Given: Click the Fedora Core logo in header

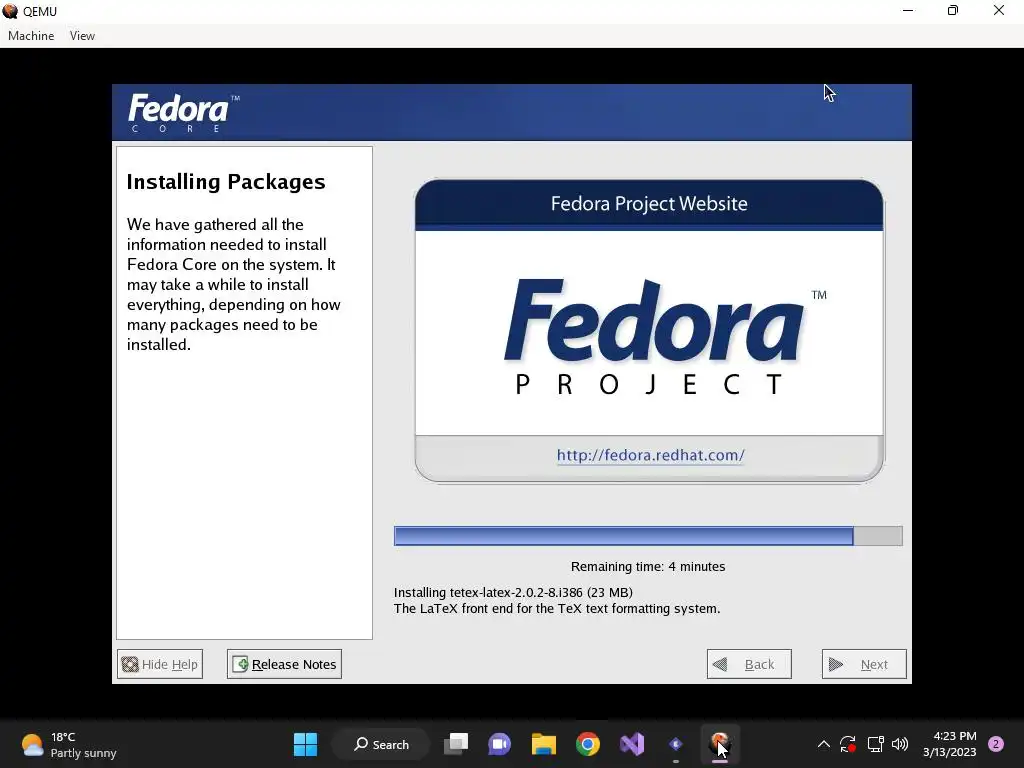Looking at the screenshot, I should pos(184,113).
